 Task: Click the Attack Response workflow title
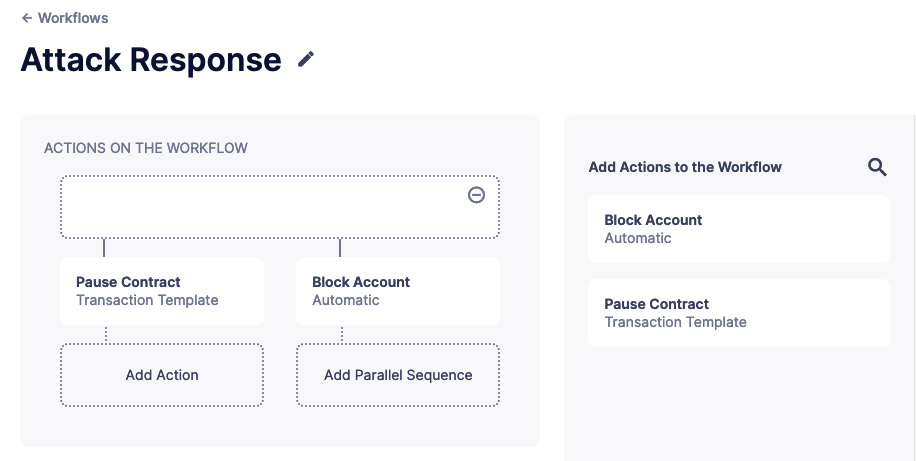click(151, 60)
